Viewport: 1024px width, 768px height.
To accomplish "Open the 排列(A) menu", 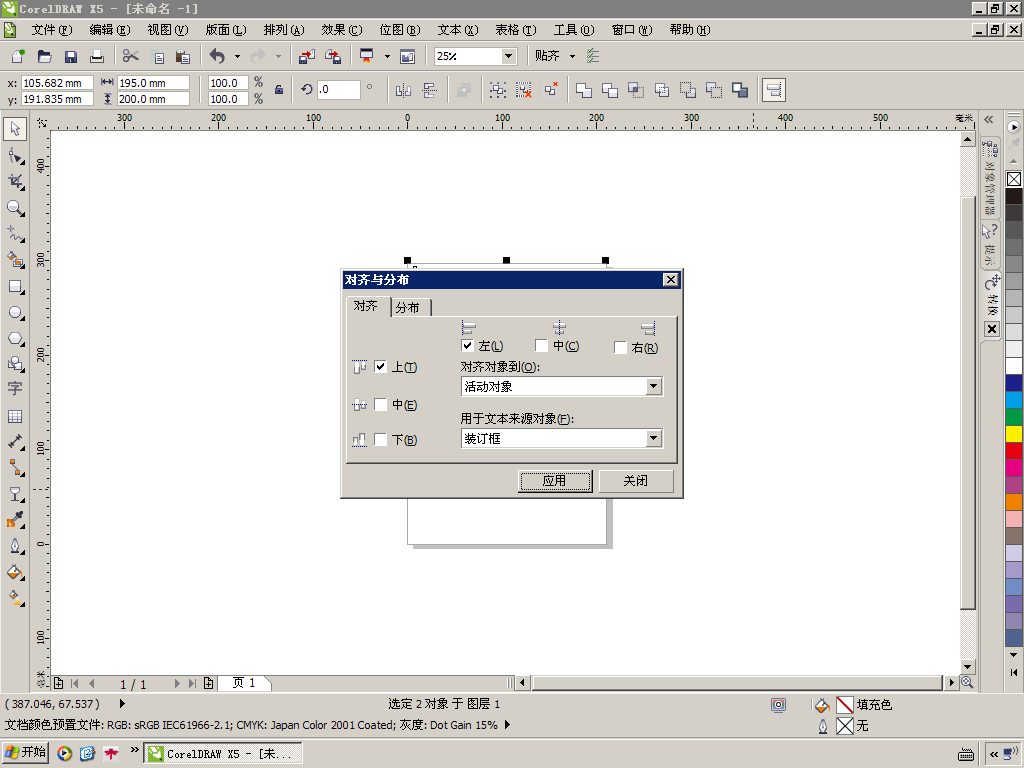I will tap(284, 30).
